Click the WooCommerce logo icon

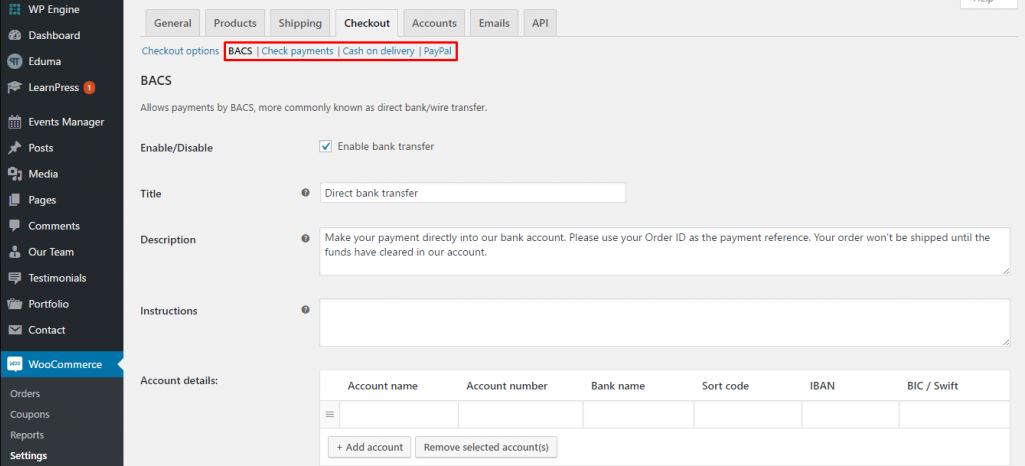tap(14, 365)
